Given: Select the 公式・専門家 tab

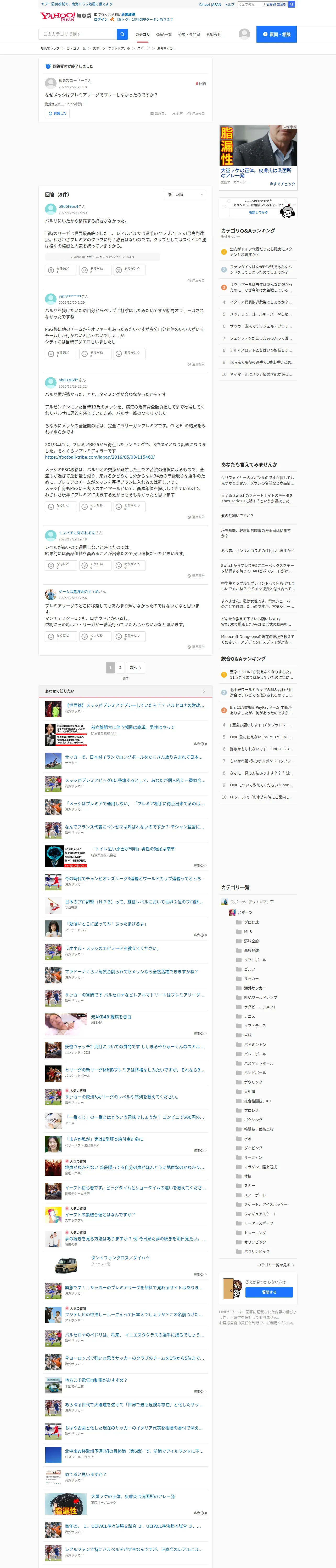Looking at the screenshot, I should [189, 35].
